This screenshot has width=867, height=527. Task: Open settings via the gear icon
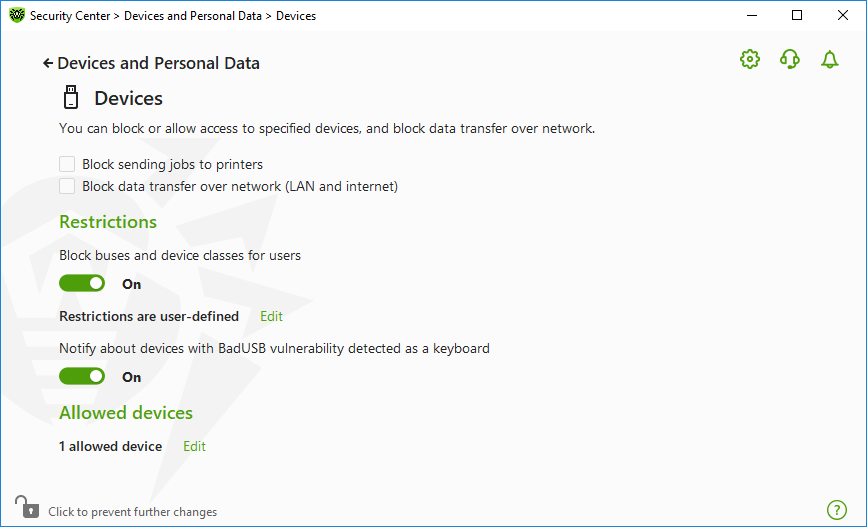[x=750, y=59]
